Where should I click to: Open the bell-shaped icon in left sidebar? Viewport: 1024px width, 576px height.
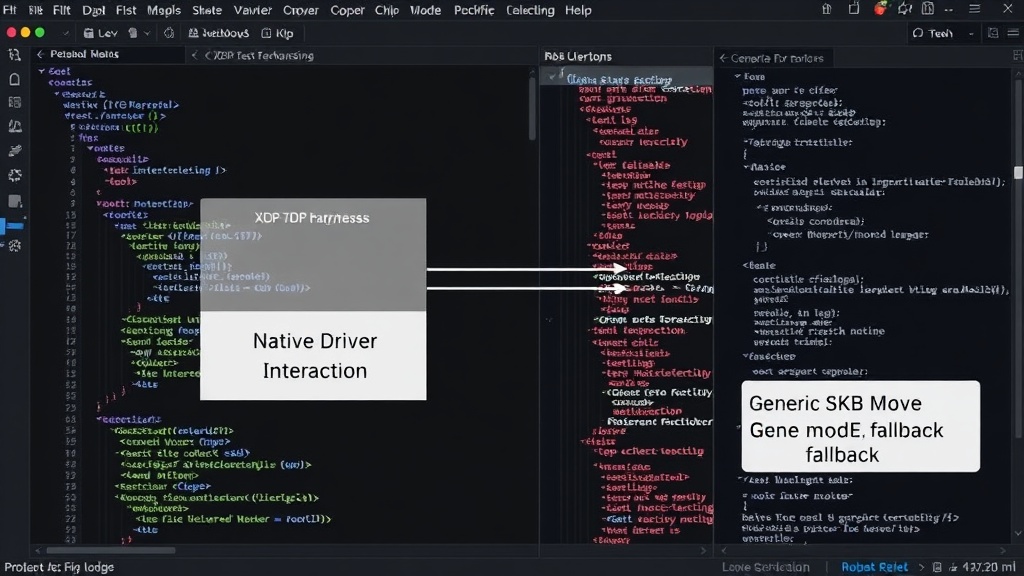pos(14,79)
